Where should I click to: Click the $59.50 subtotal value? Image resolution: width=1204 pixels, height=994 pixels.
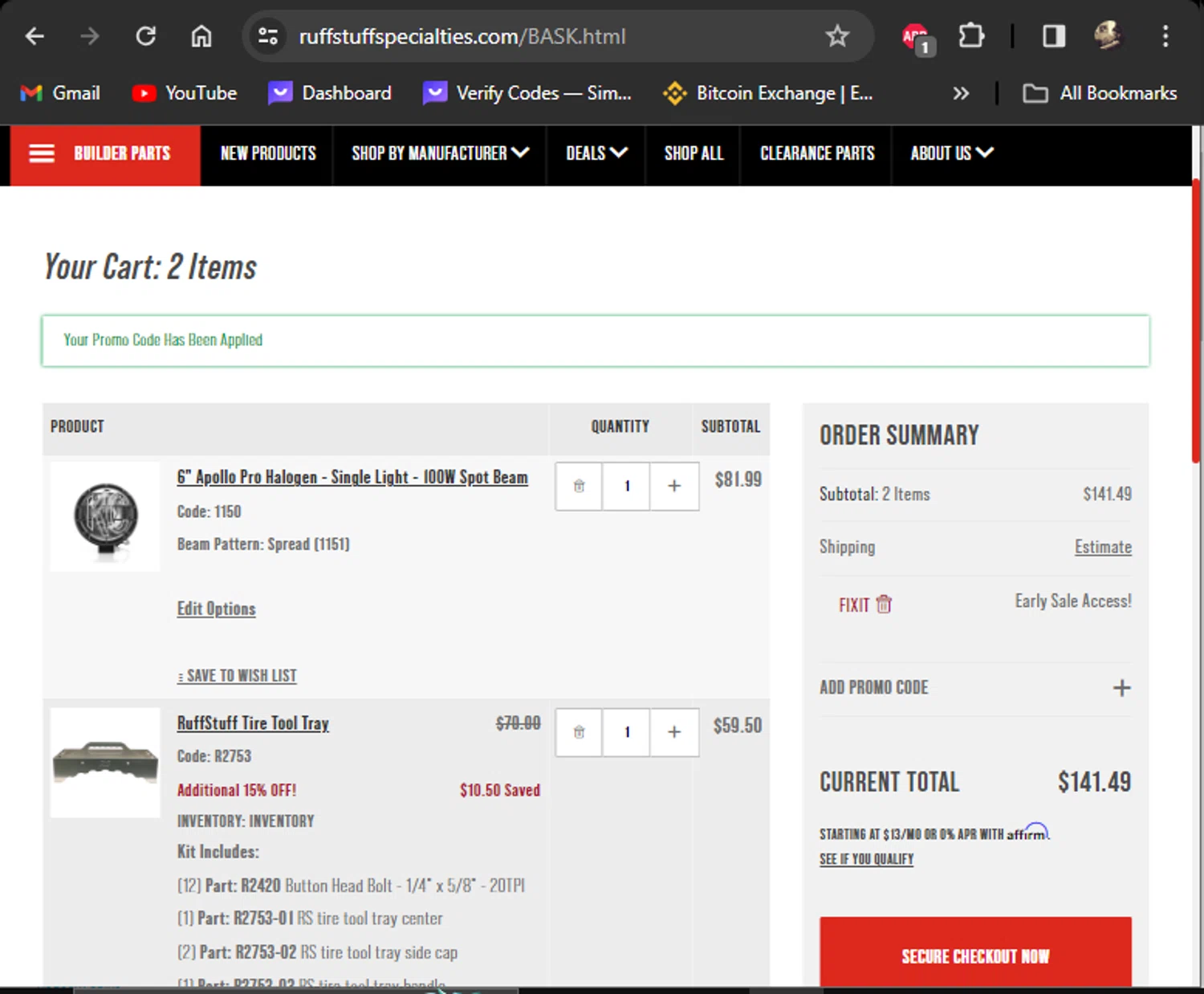click(x=737, y=726)
